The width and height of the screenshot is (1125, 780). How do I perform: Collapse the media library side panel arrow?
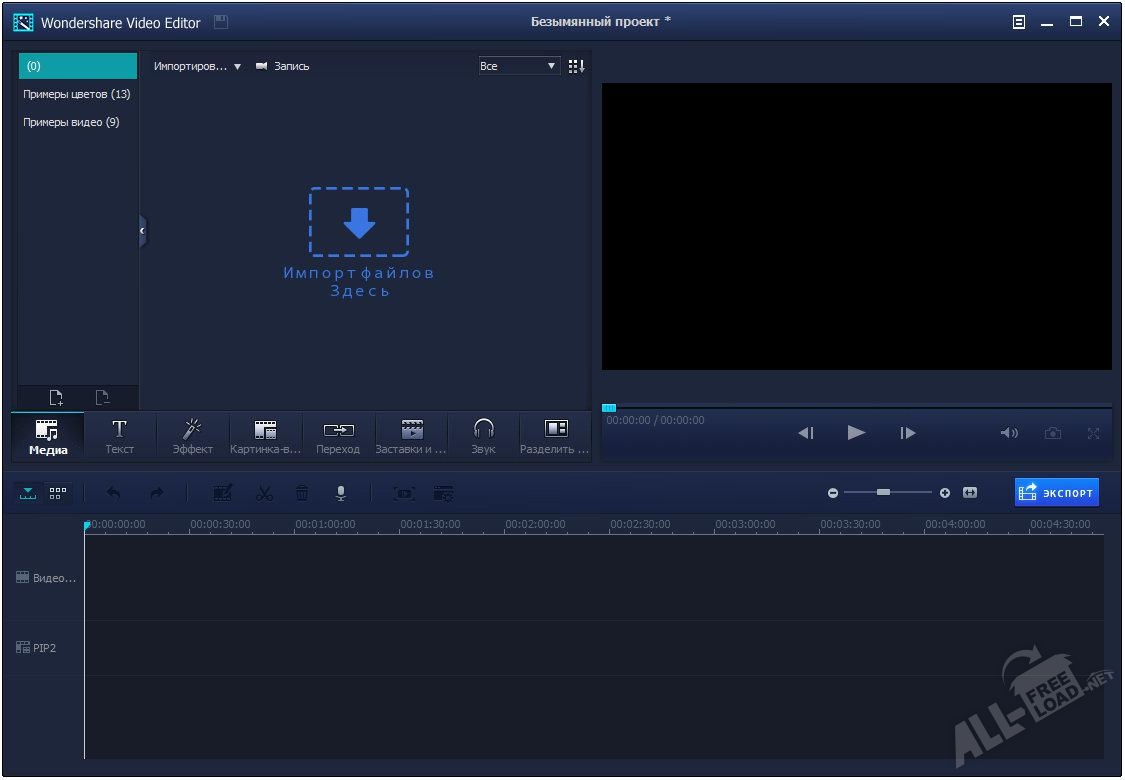pyautogui.click(x=142, y=230)
